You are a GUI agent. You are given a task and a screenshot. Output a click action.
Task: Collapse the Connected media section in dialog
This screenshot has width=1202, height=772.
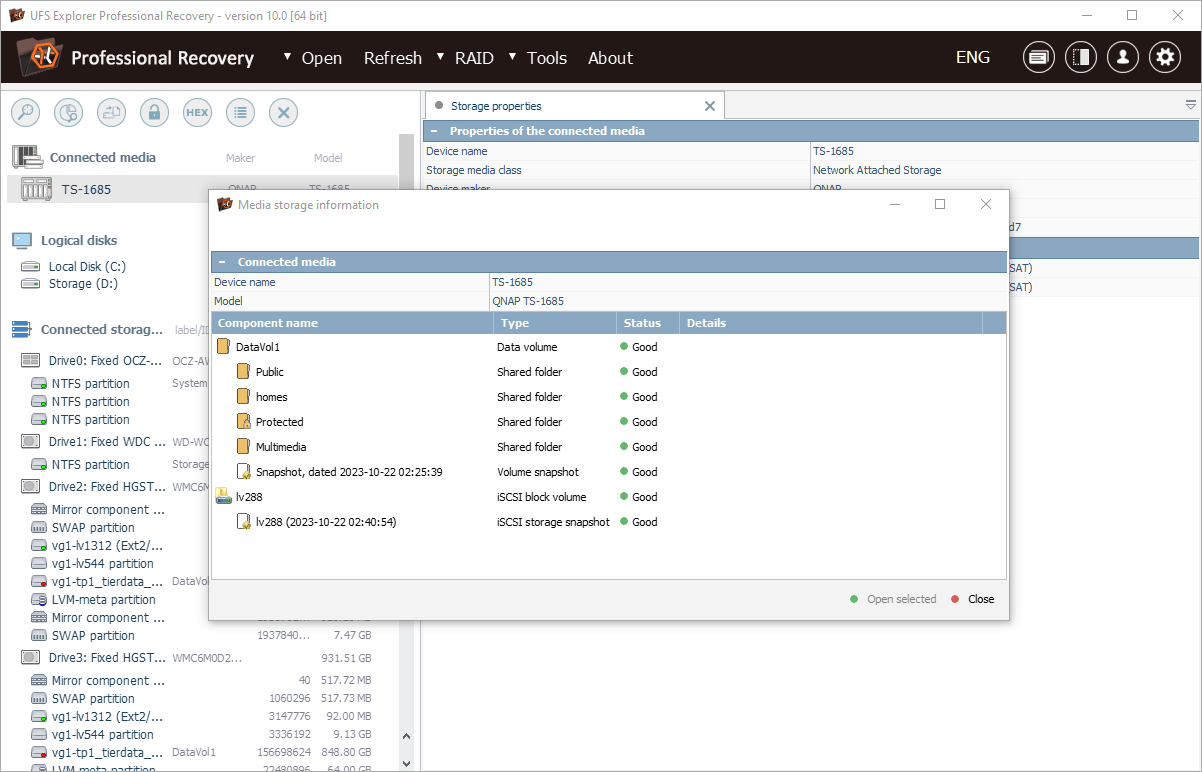coord(222,262)
